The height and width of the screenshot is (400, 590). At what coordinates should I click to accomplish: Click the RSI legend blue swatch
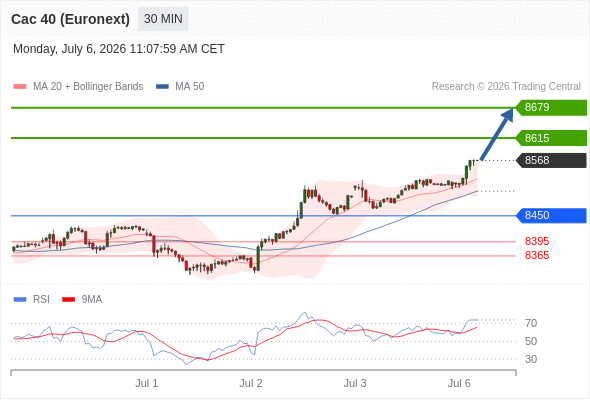pos(20,300)
